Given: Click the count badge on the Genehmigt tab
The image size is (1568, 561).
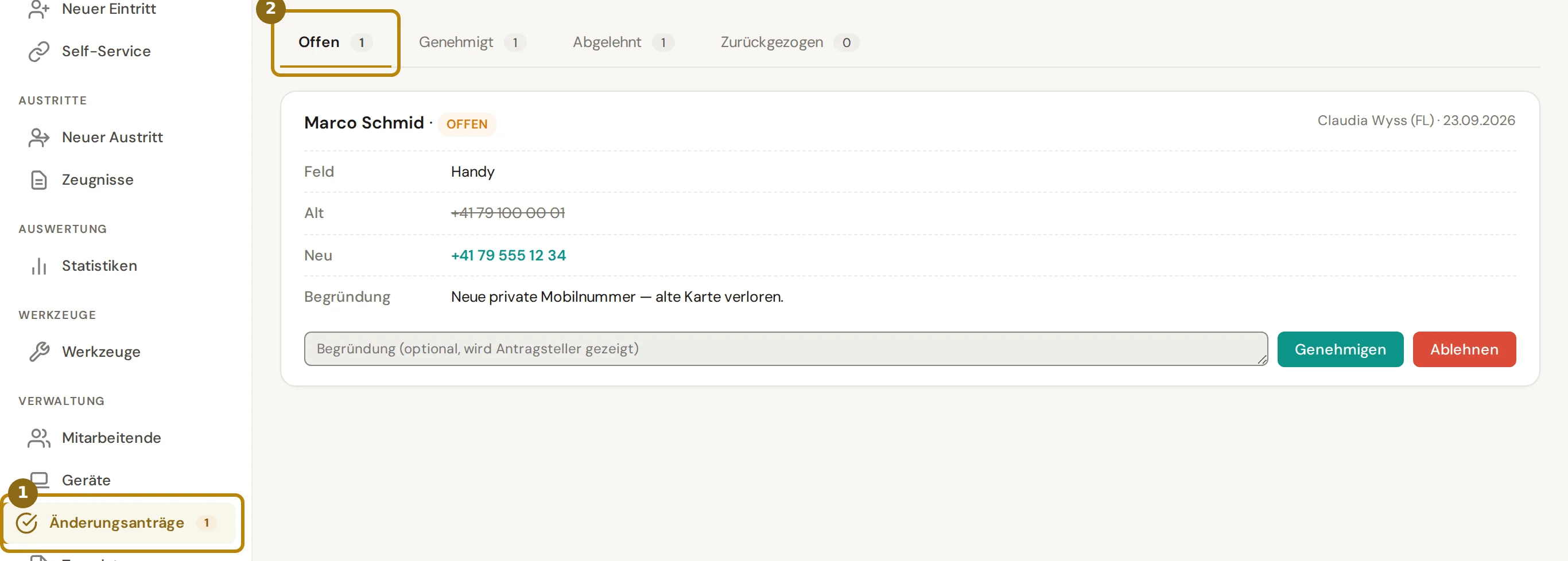Looking at the screenshot, I should click(x=515, y=42).
